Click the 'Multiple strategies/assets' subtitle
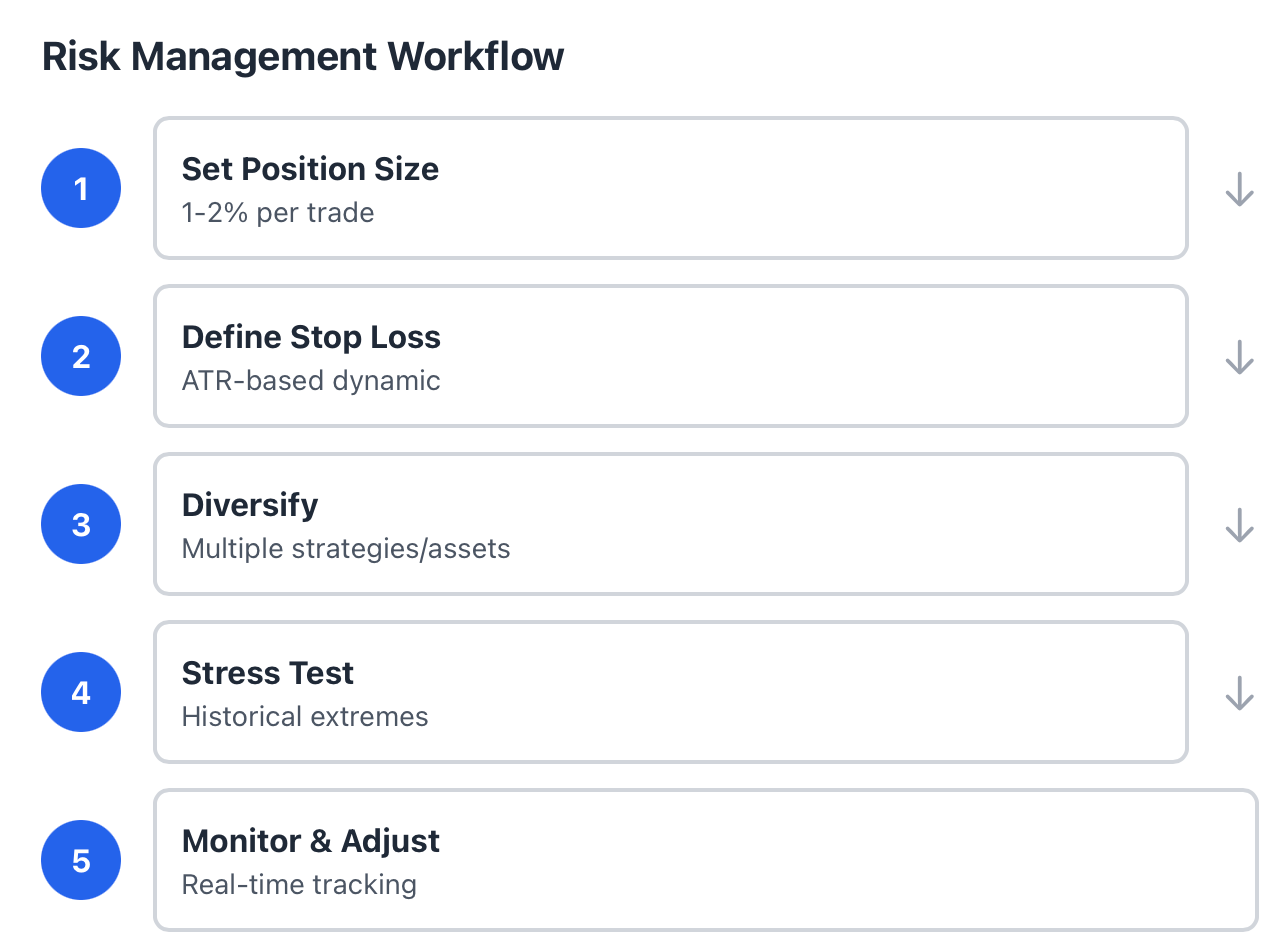 pyautogui.click(x=346, y=549)
